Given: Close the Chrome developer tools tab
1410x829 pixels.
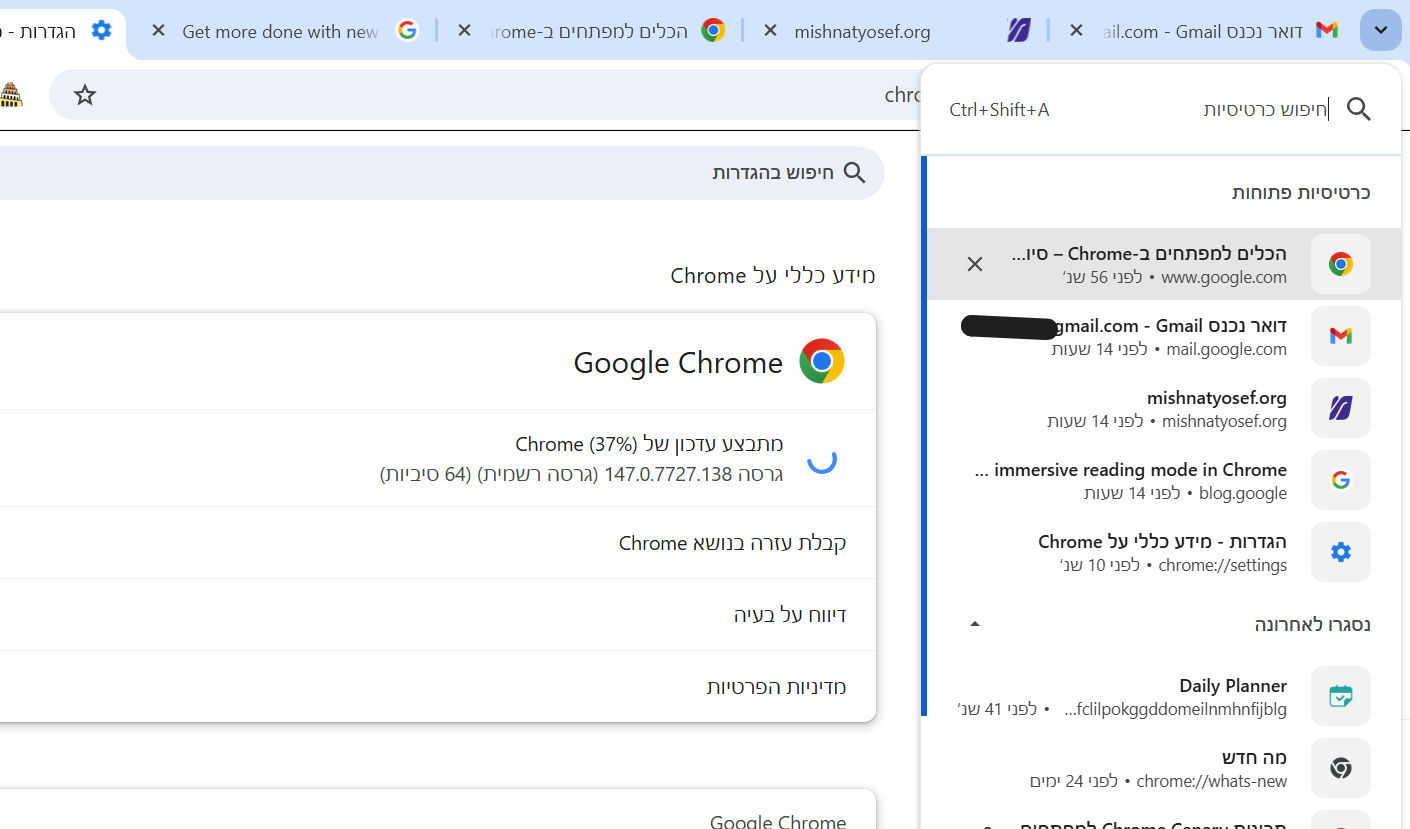Looking at the screenshot, I should [x=464, y=31].
